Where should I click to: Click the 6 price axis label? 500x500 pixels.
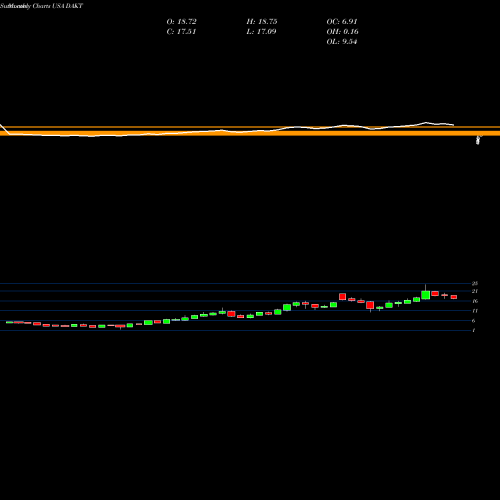click(474, 321)
